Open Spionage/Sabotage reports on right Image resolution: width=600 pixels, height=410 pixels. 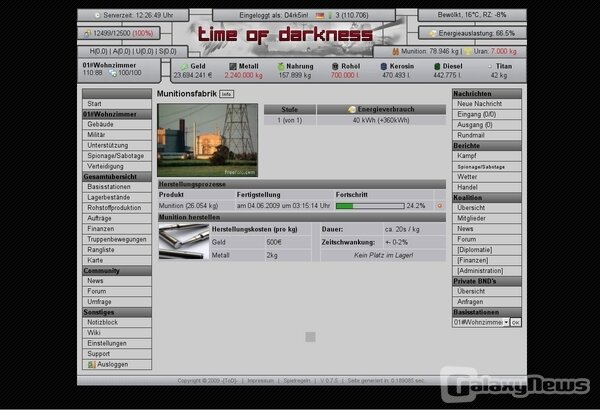pyautogui.click(x=487, y=167)
